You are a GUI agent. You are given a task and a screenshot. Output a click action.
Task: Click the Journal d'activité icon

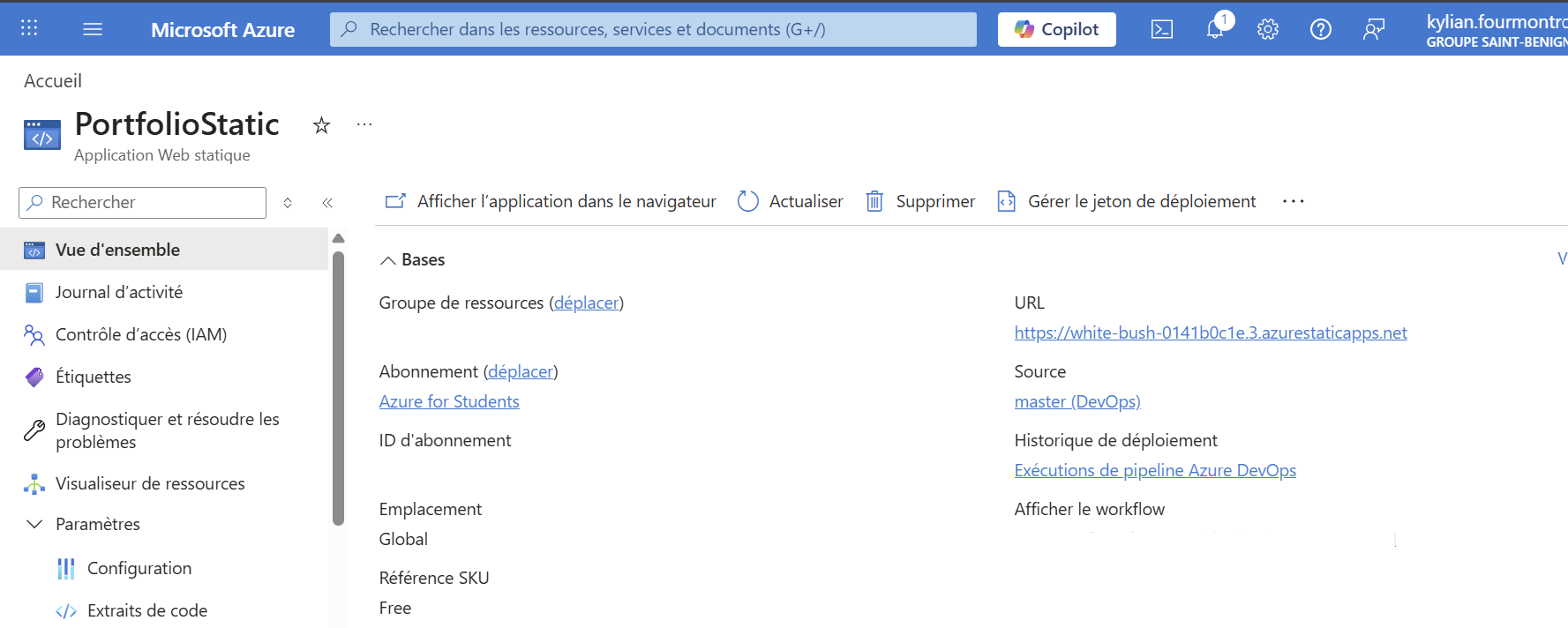[x=34, y=293]
